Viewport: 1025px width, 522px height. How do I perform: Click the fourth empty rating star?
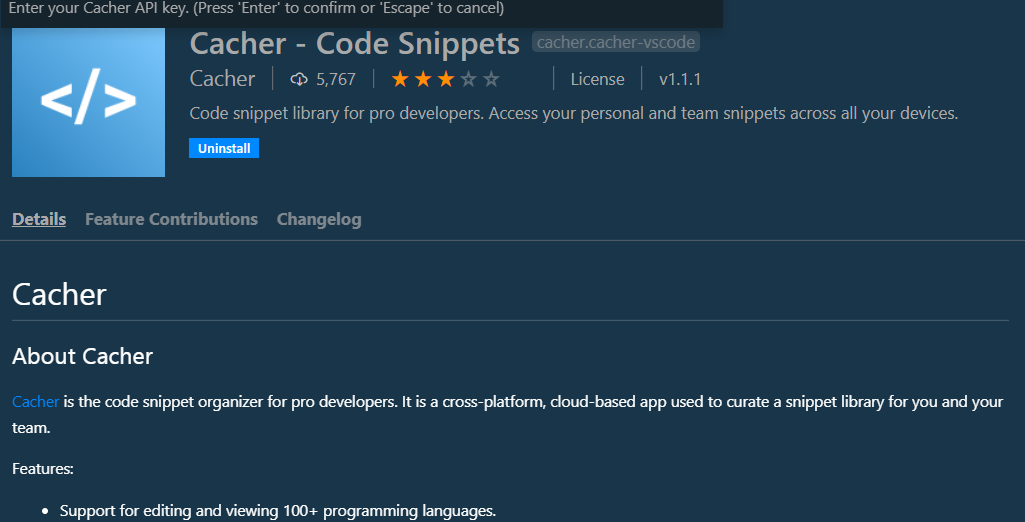coord(469,79)
